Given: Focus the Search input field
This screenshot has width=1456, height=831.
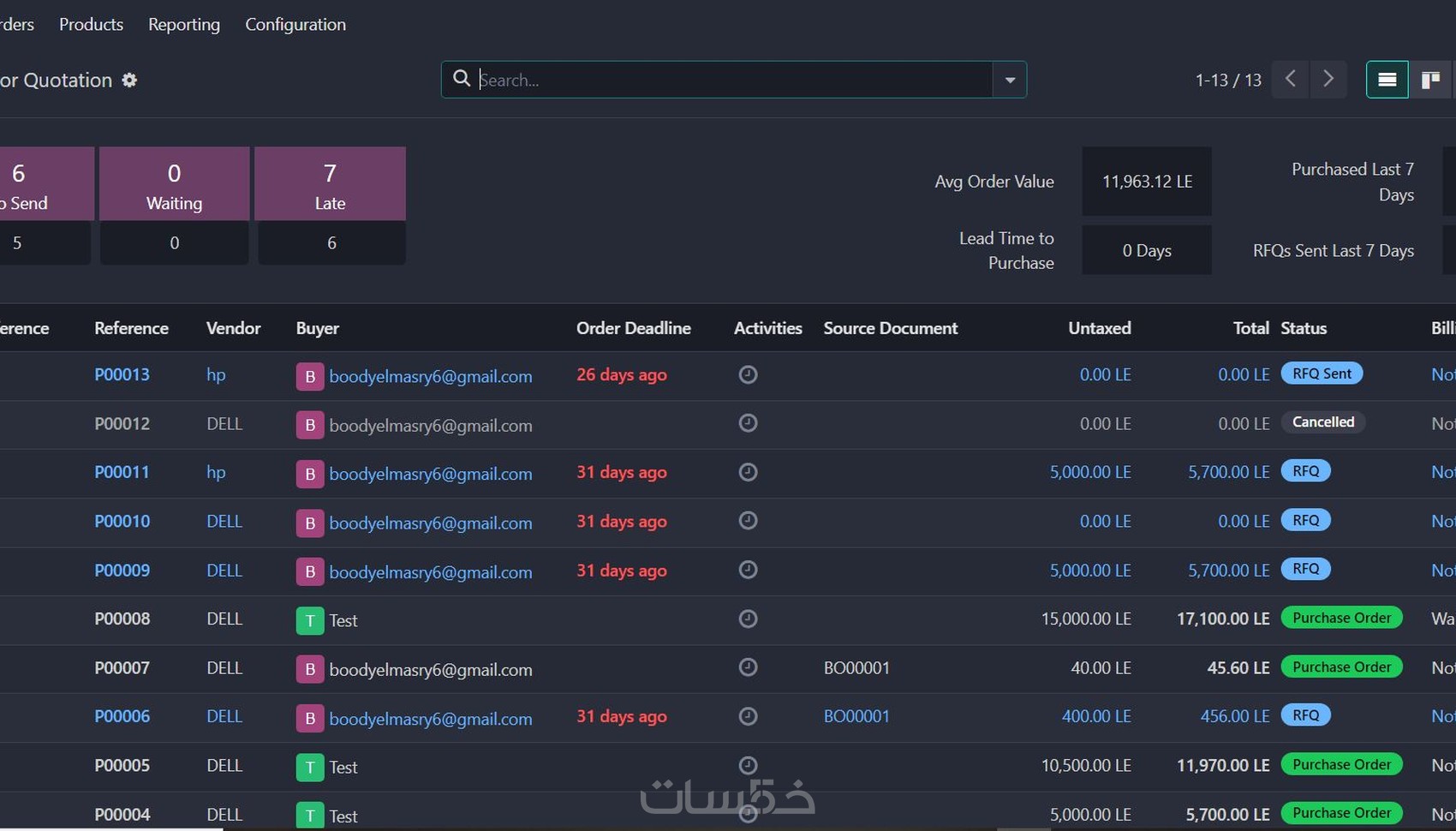Looking at the screenshot, I should (734, 80).
